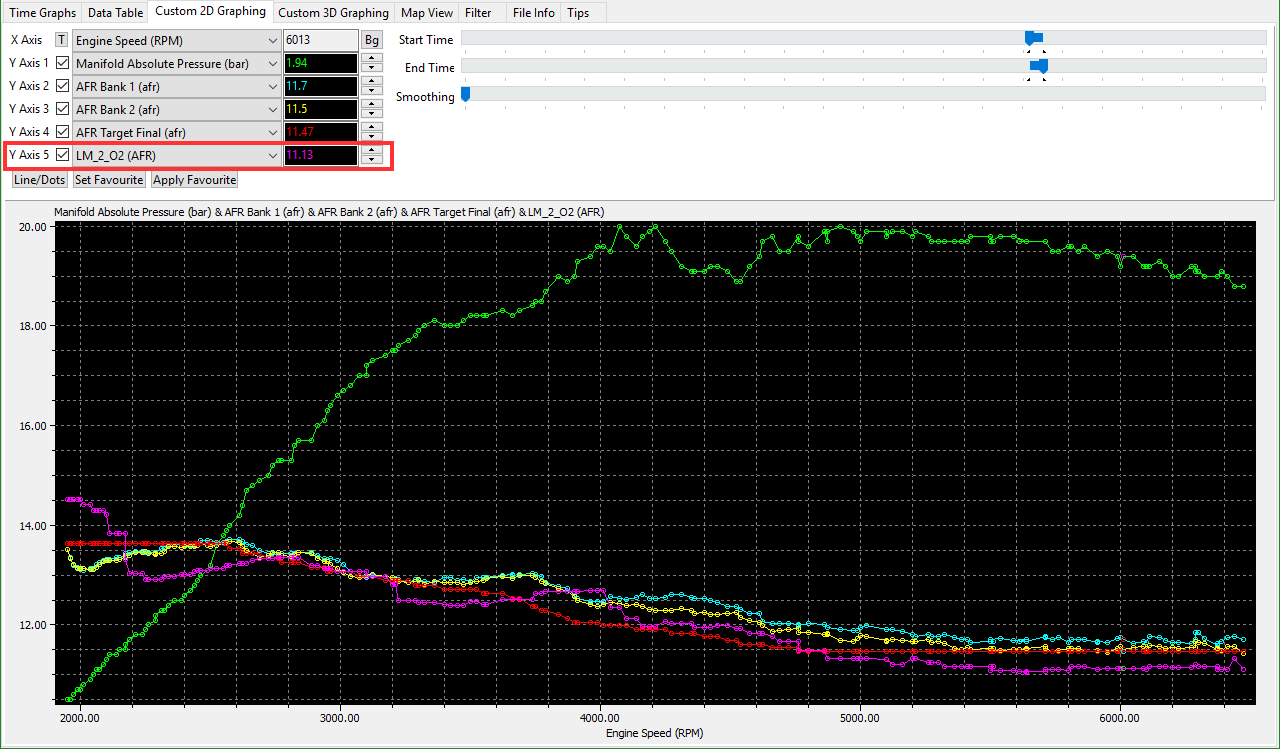Switch to the Custom 3D Graphing tab
Screen dimensions: 1280x749
(x=333, y=13)
